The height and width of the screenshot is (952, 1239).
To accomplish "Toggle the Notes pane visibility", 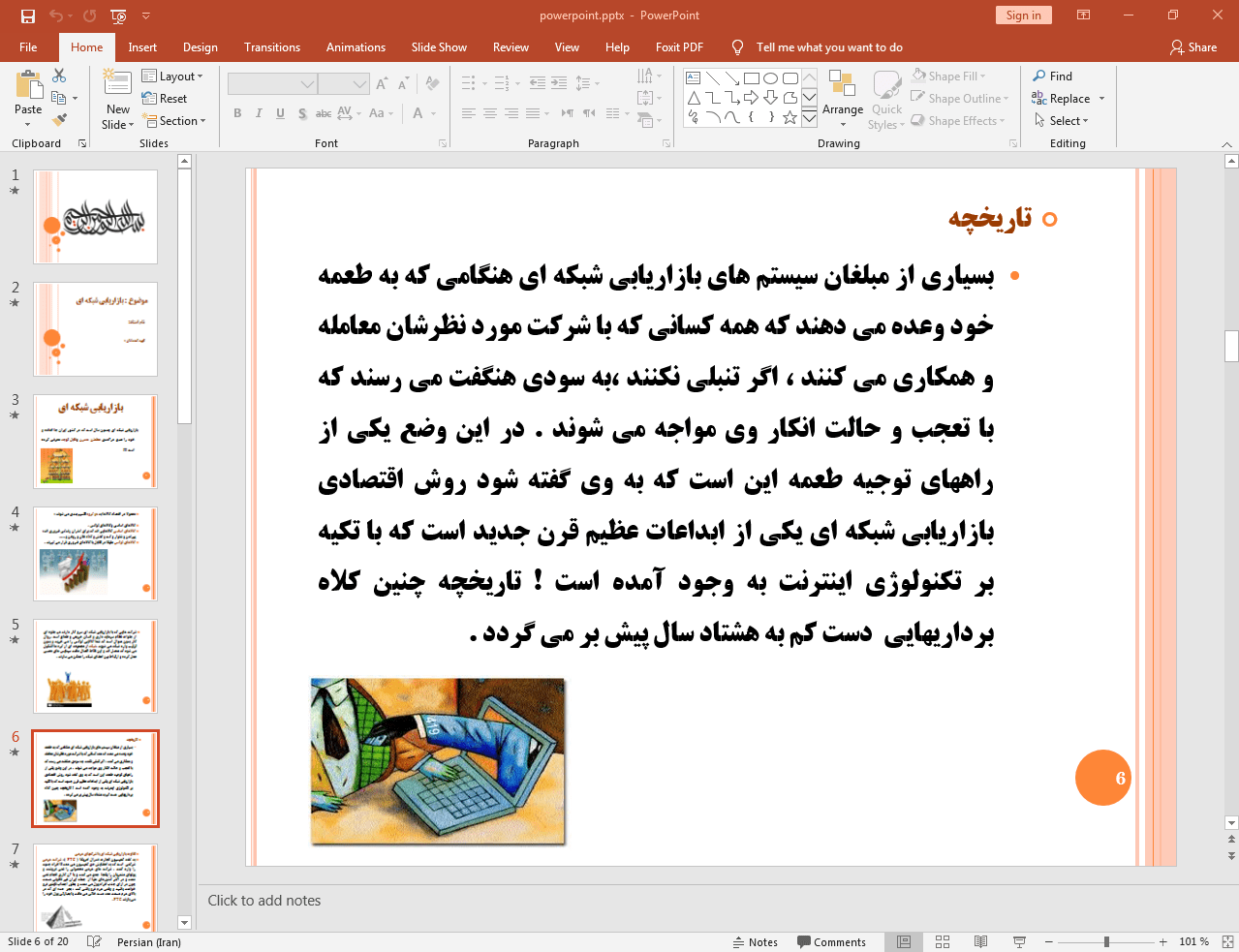I will coord(757,941).
